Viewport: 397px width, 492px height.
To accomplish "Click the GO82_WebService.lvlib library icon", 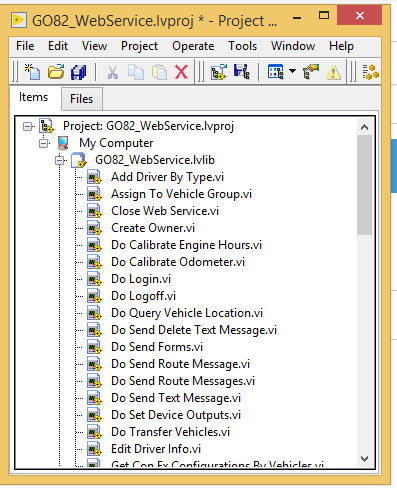I will (79, 160).
